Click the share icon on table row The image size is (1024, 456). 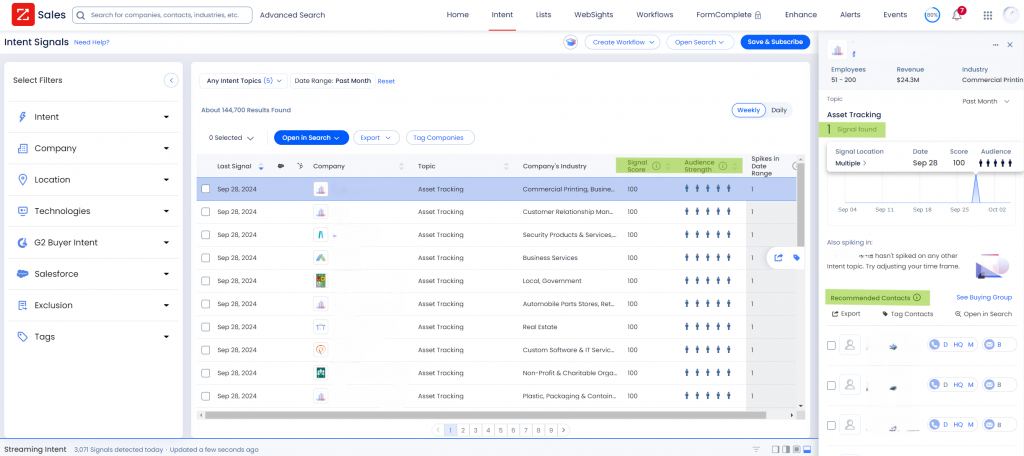778,257
